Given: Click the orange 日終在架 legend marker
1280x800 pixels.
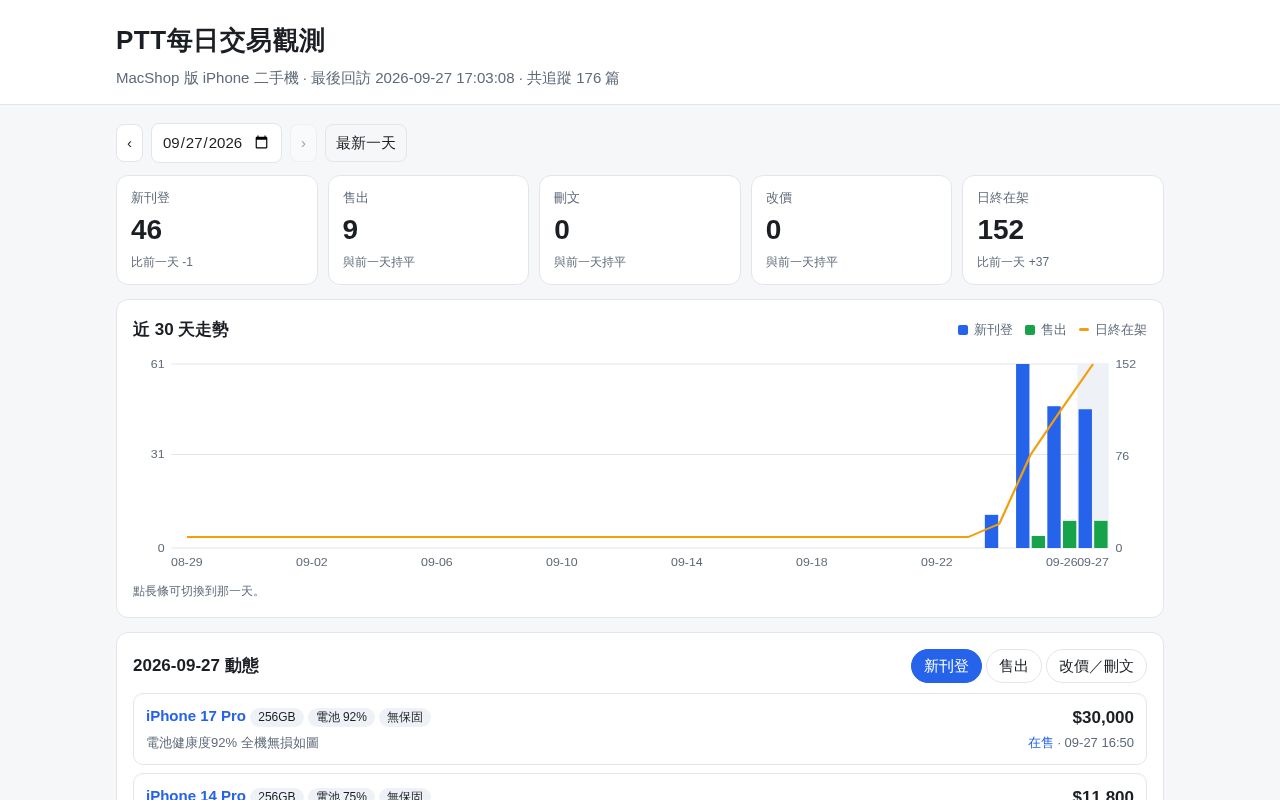Looking at the screenshot, I should point(1084,330).
